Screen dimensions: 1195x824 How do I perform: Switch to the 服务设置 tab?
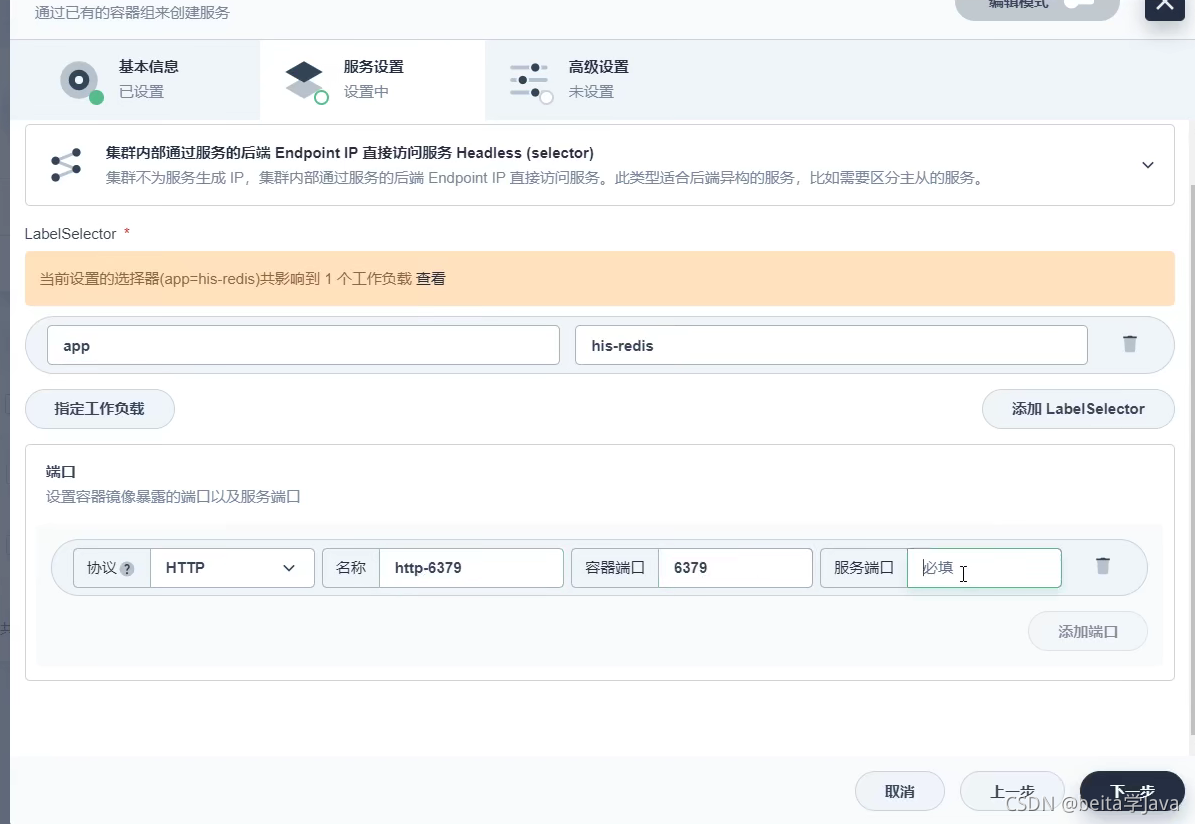point(373,80)
